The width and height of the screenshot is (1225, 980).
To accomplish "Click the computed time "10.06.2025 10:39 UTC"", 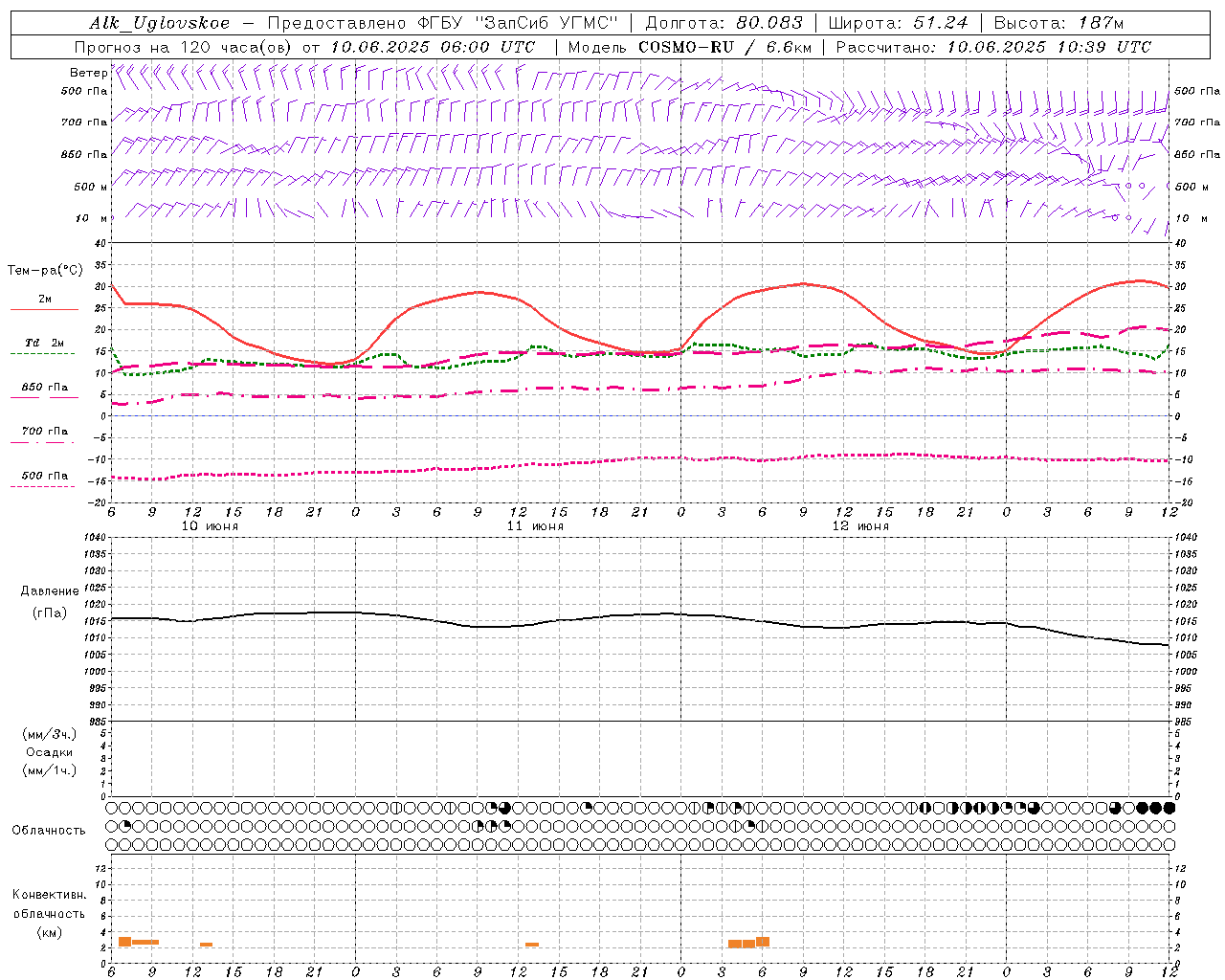I will pyautogui.click(x=1049, y=47).
